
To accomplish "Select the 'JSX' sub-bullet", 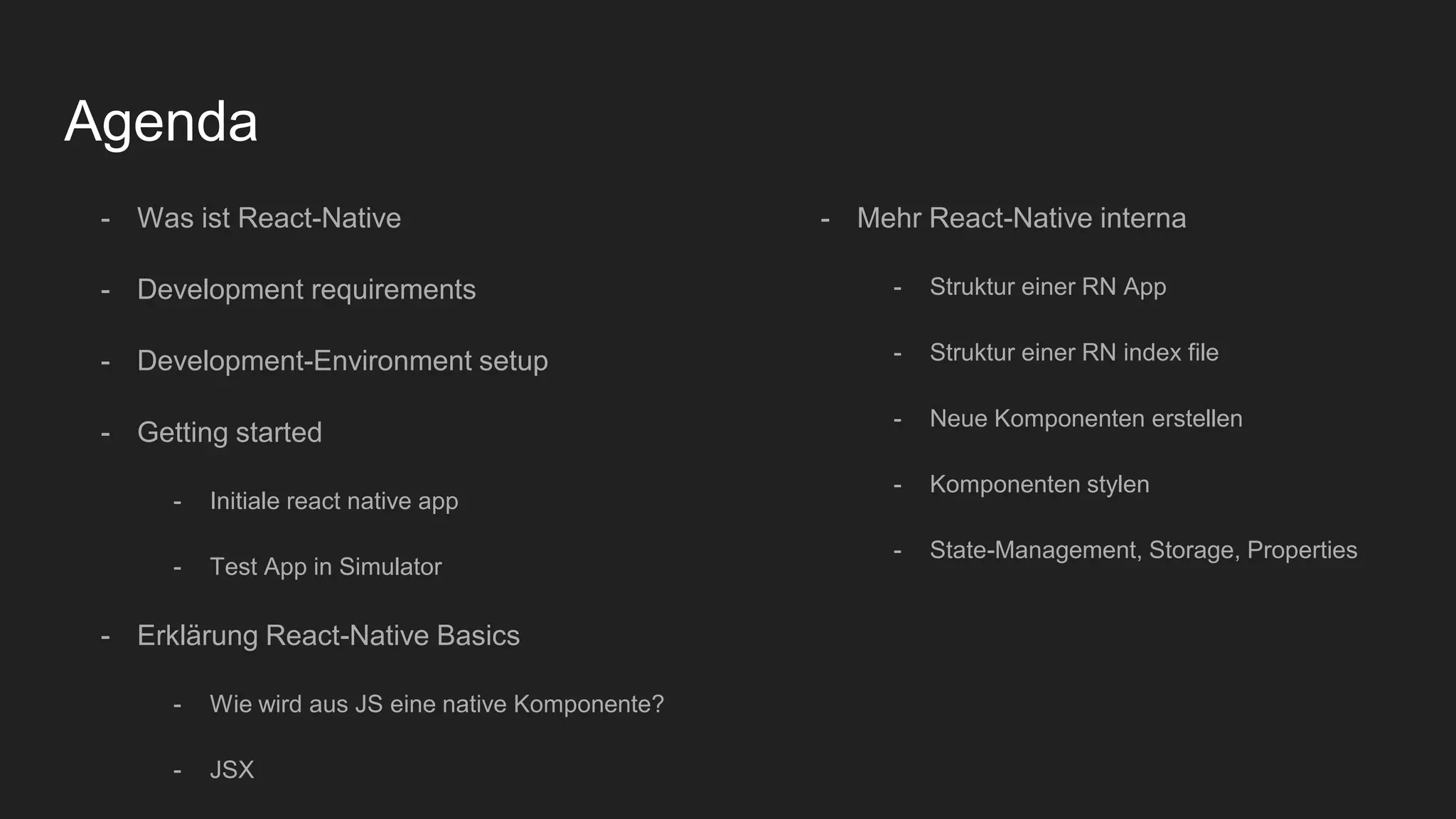I will coord(232,770).
